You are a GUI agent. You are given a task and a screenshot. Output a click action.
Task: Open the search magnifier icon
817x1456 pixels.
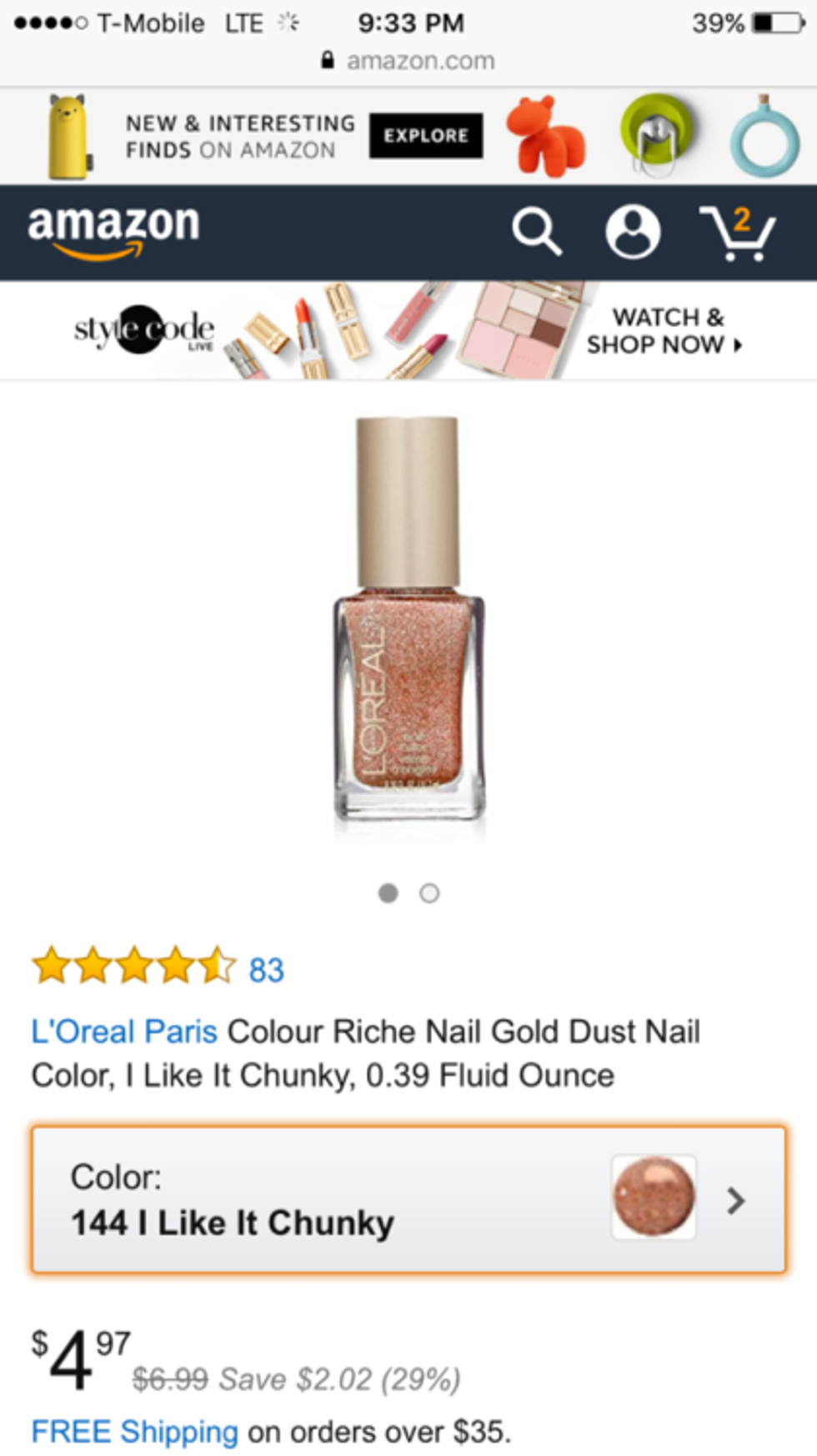537,231
